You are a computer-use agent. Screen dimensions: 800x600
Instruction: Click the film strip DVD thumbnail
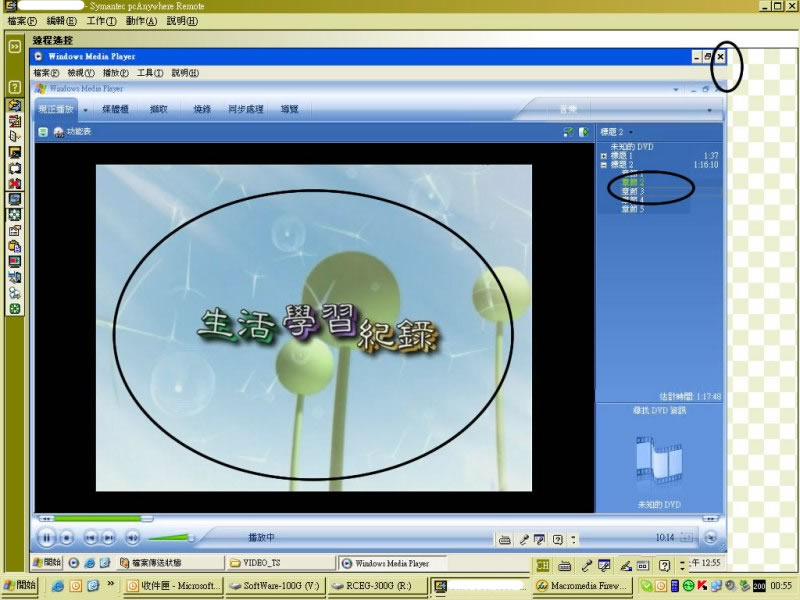click(659, 460)
